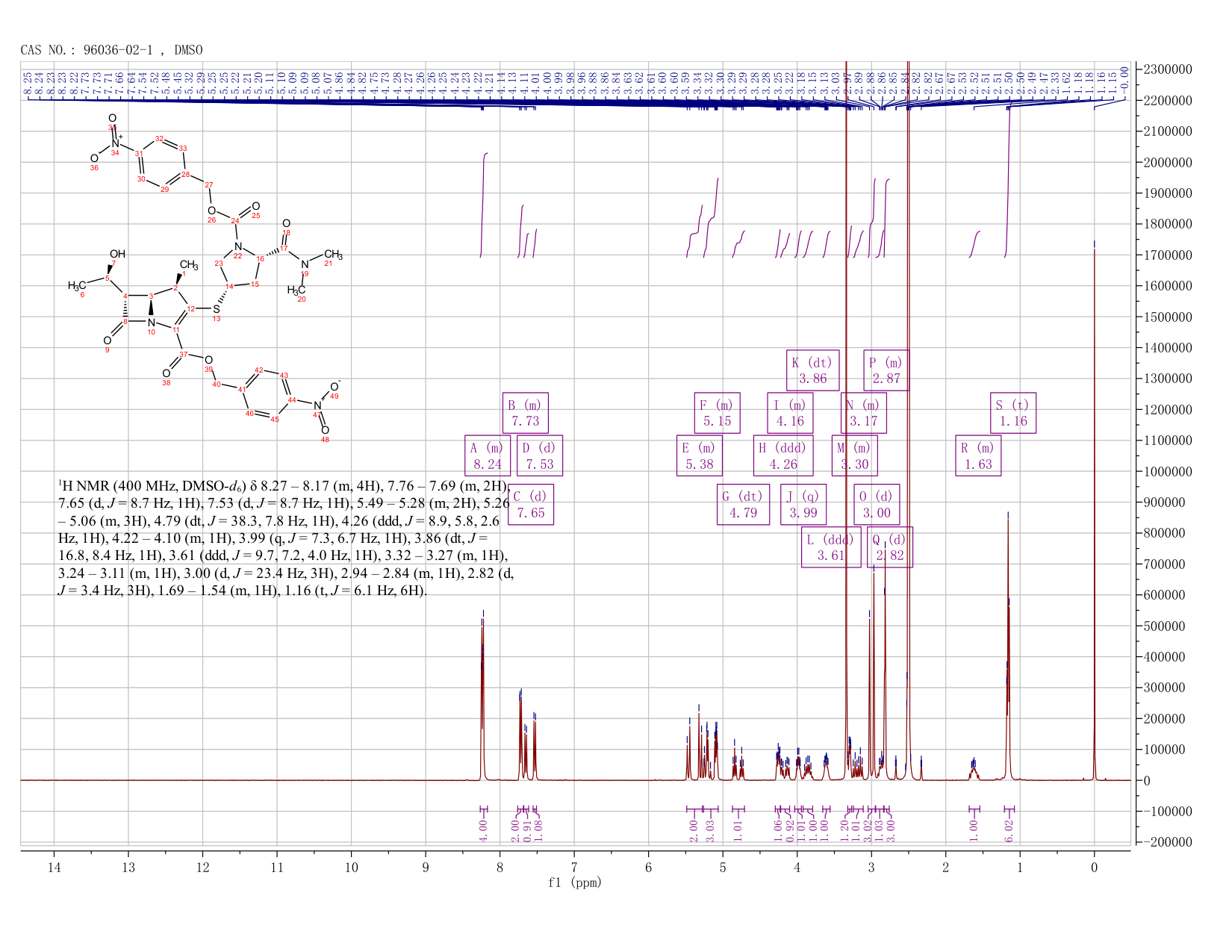Click the 4.00 integral label near 8.24 ppm
This screenshot has height=952, width=1232.
tap(482, 827)
